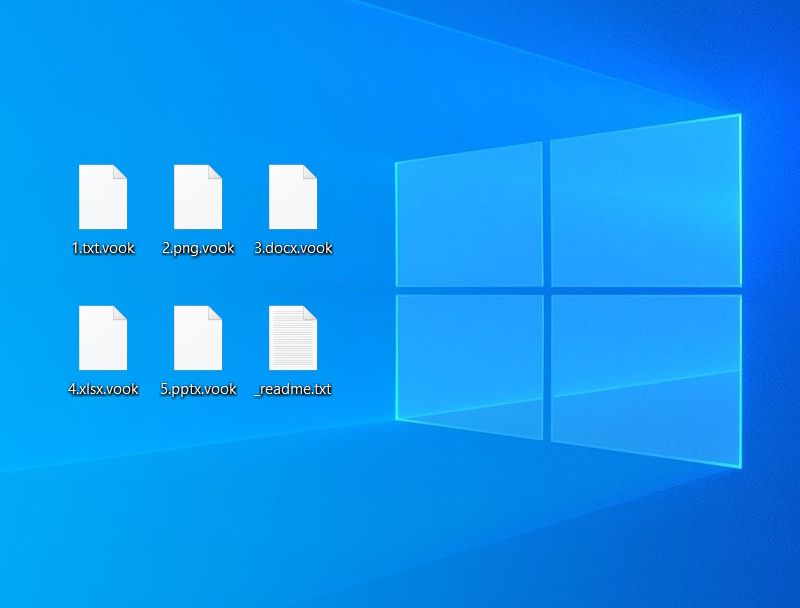
Task: Click the 4.xlsx.vook filename label
Action: 103,389
